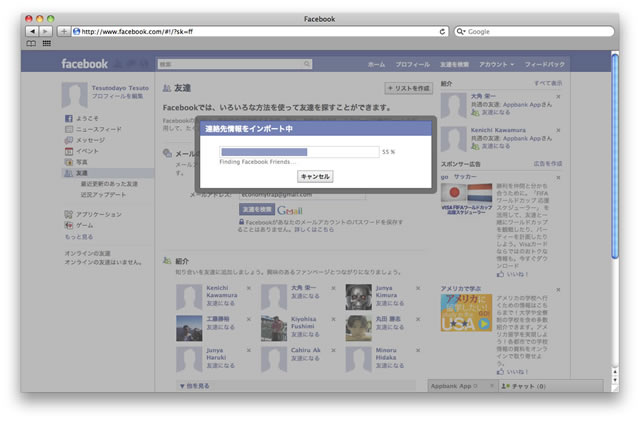Click the すべて表示 link
The width and height of the screenshot is (640, 421).
point(548,83)
